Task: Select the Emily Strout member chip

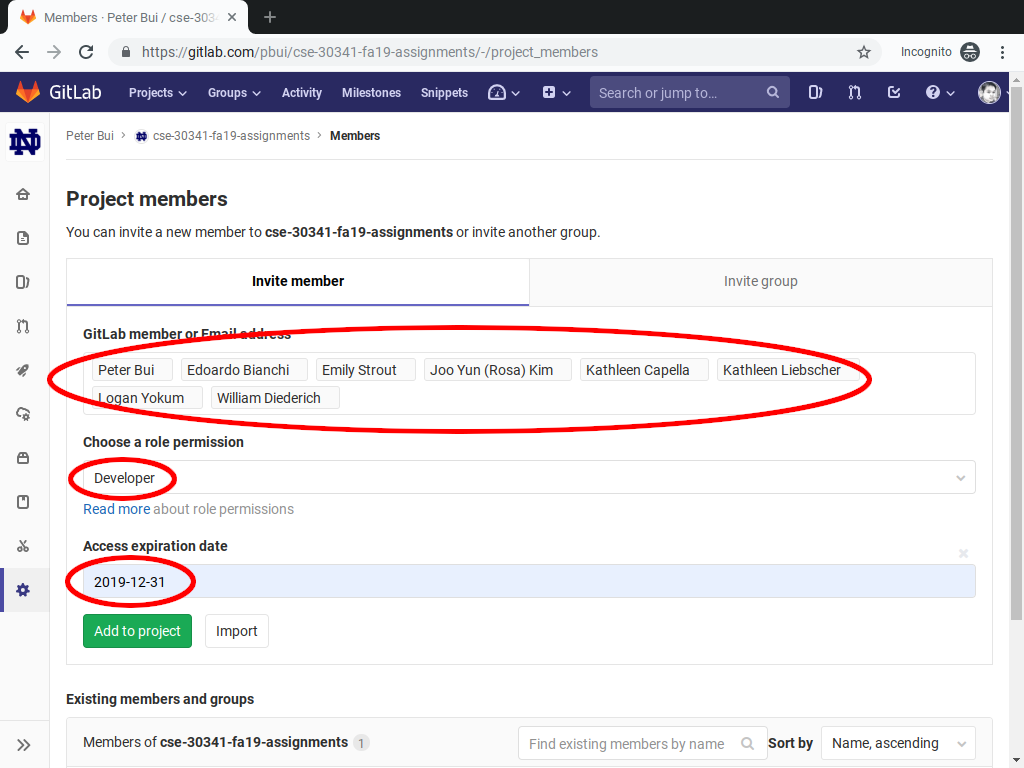Action: [366, 370]
